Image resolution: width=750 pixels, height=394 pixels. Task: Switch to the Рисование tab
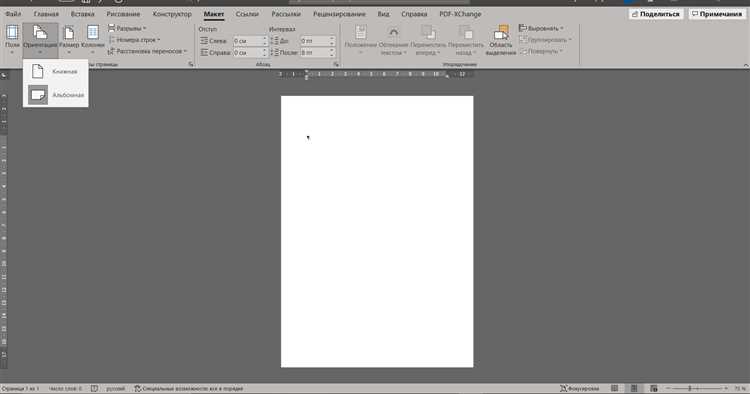[123, 14]
